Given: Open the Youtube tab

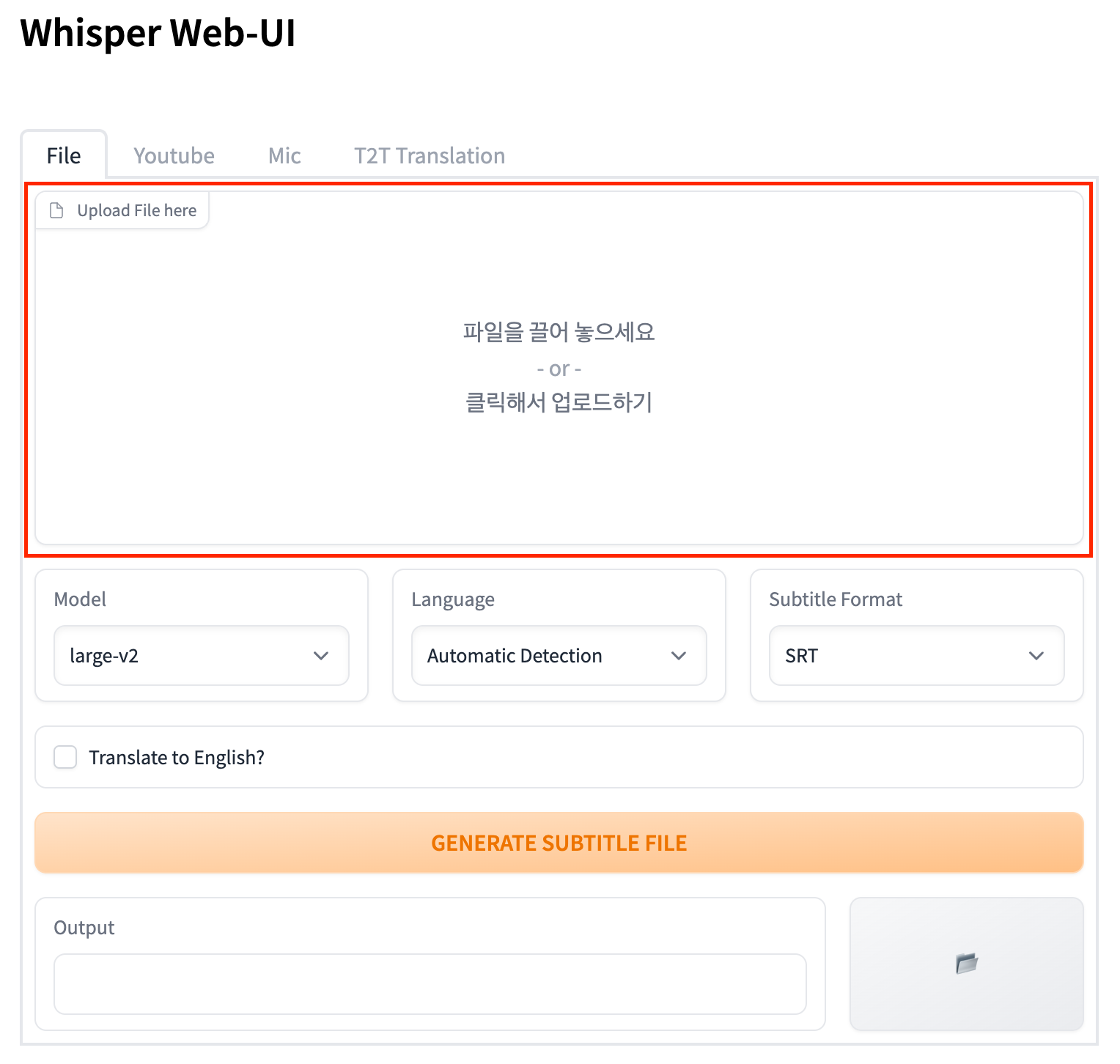Looking at the screenshot, I should (174, 155).
